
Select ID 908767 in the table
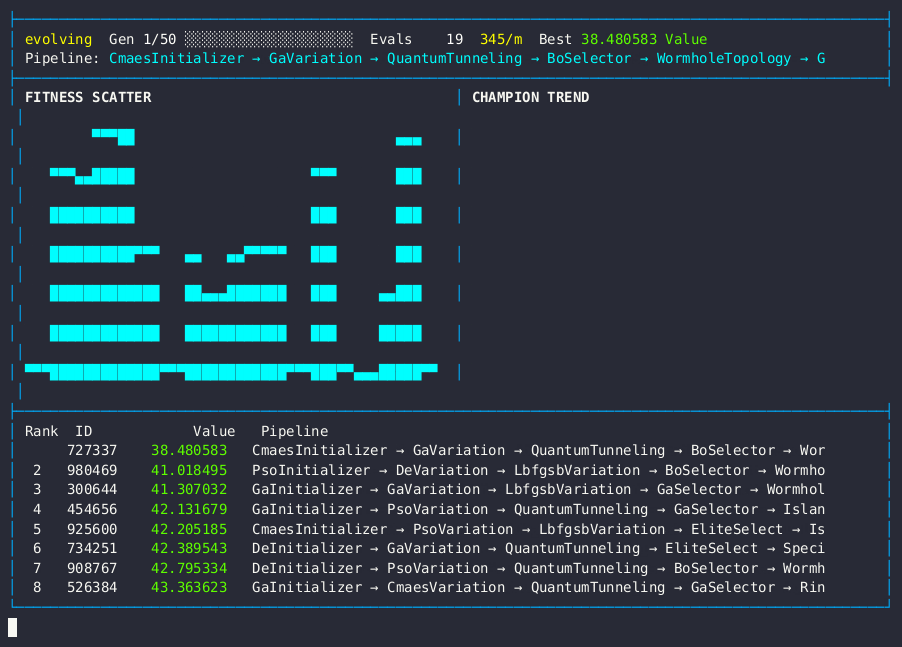tap(92, 568)
